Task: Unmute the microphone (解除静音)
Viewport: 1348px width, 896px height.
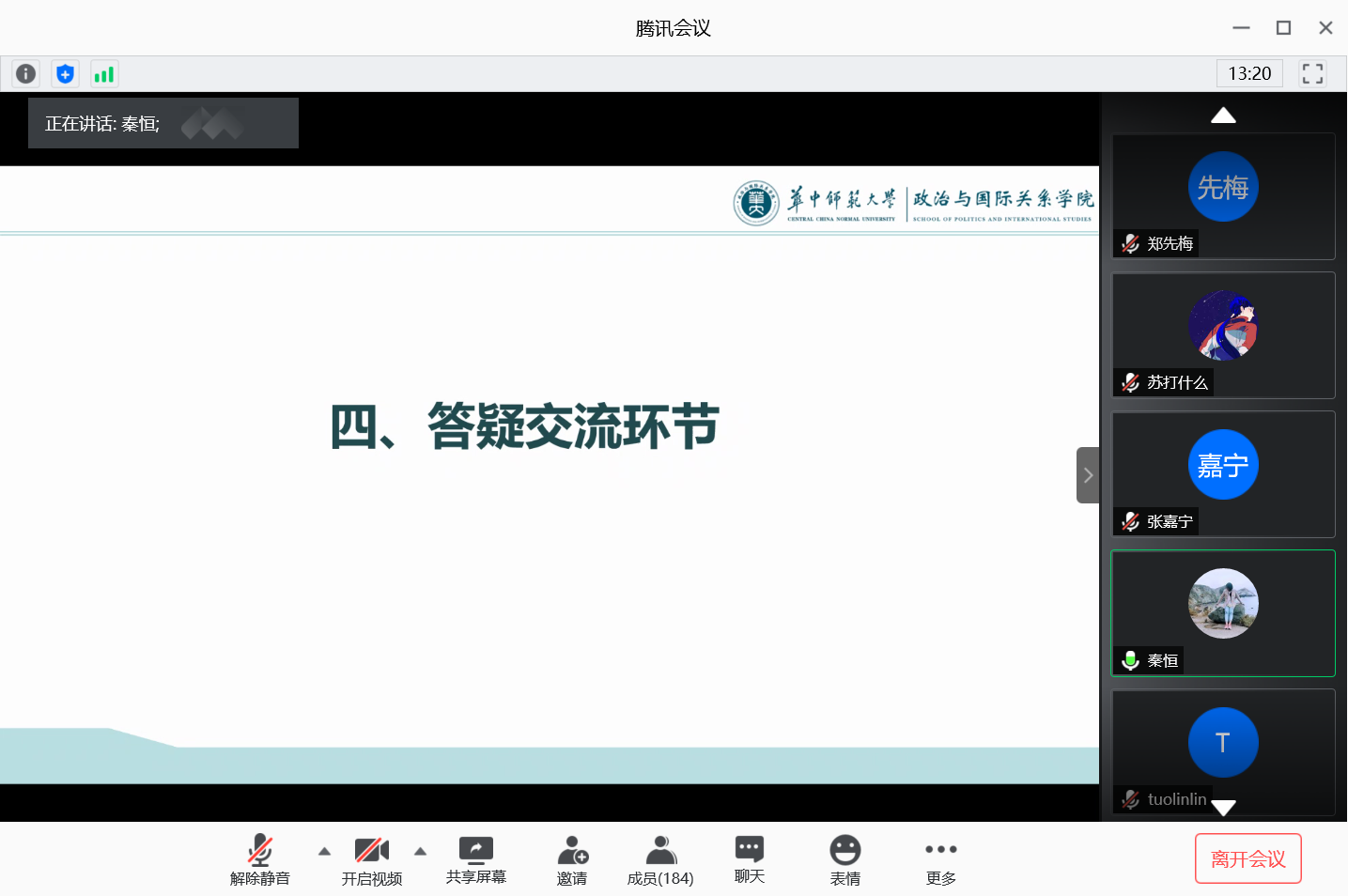Action: 260,859
